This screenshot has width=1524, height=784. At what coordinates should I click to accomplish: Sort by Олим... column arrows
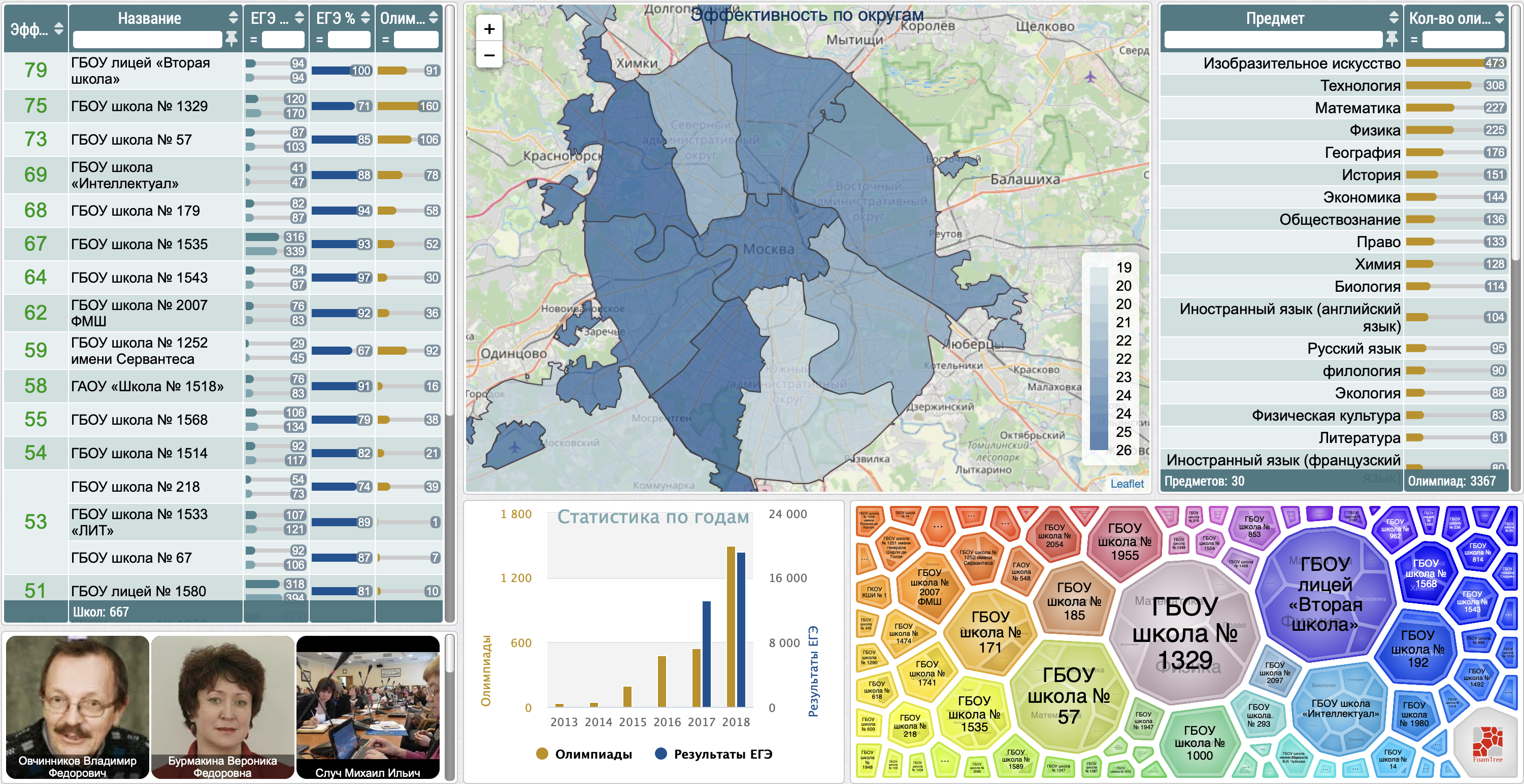pos(434,18)
